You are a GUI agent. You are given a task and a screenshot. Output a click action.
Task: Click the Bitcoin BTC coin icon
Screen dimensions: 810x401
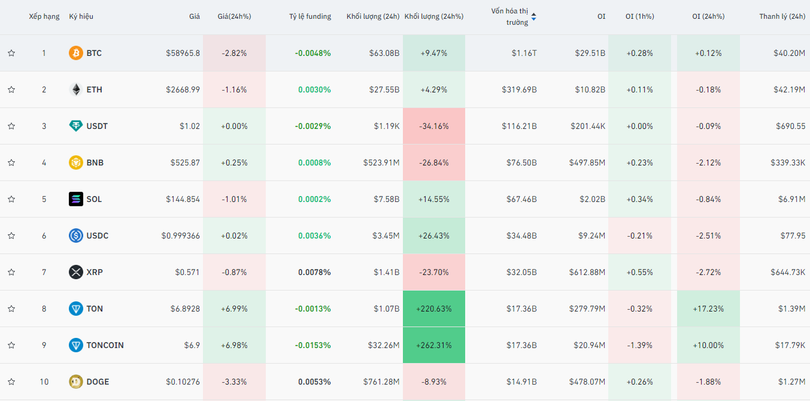tap(76, 53)
